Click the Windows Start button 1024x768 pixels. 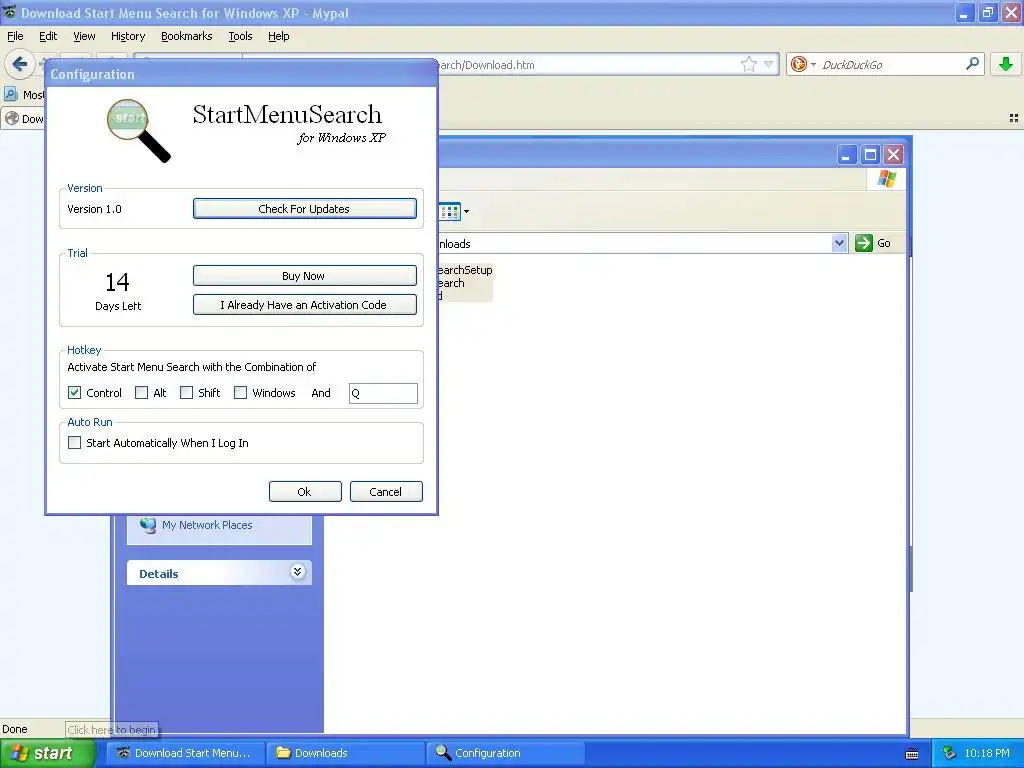click(x=48, y=753)
